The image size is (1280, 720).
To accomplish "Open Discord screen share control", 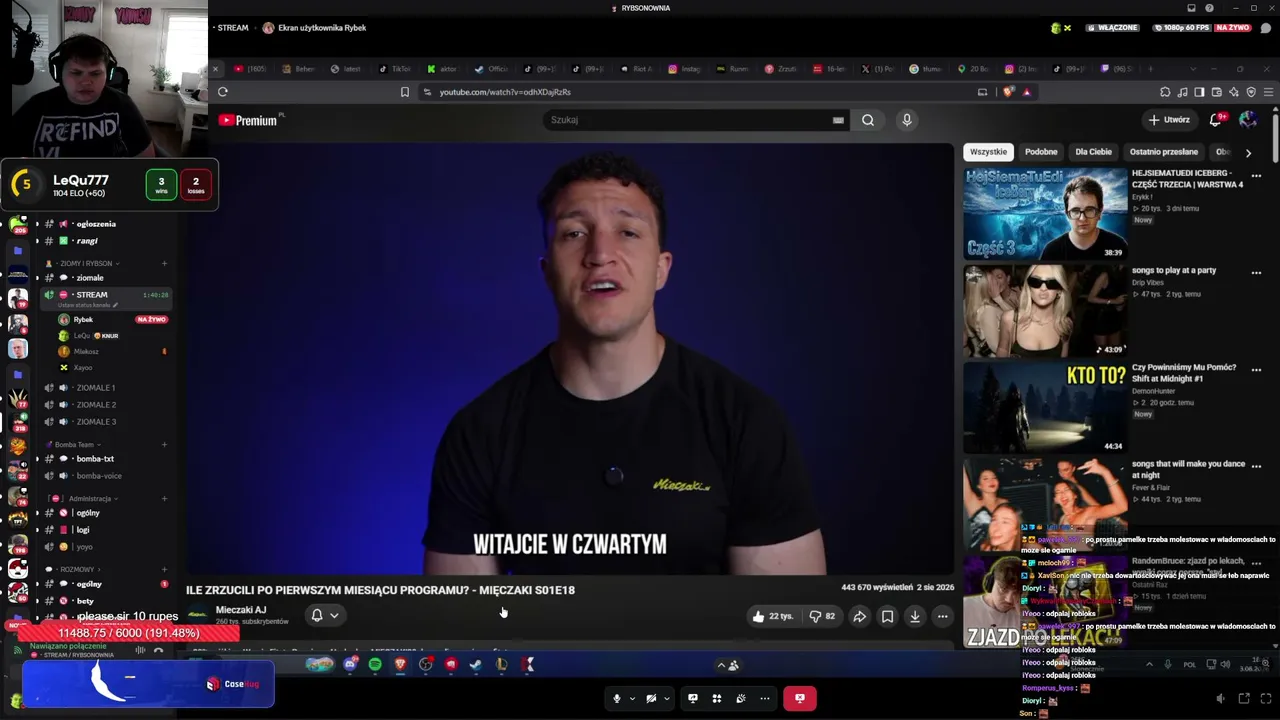I will (x=692, y=698).
